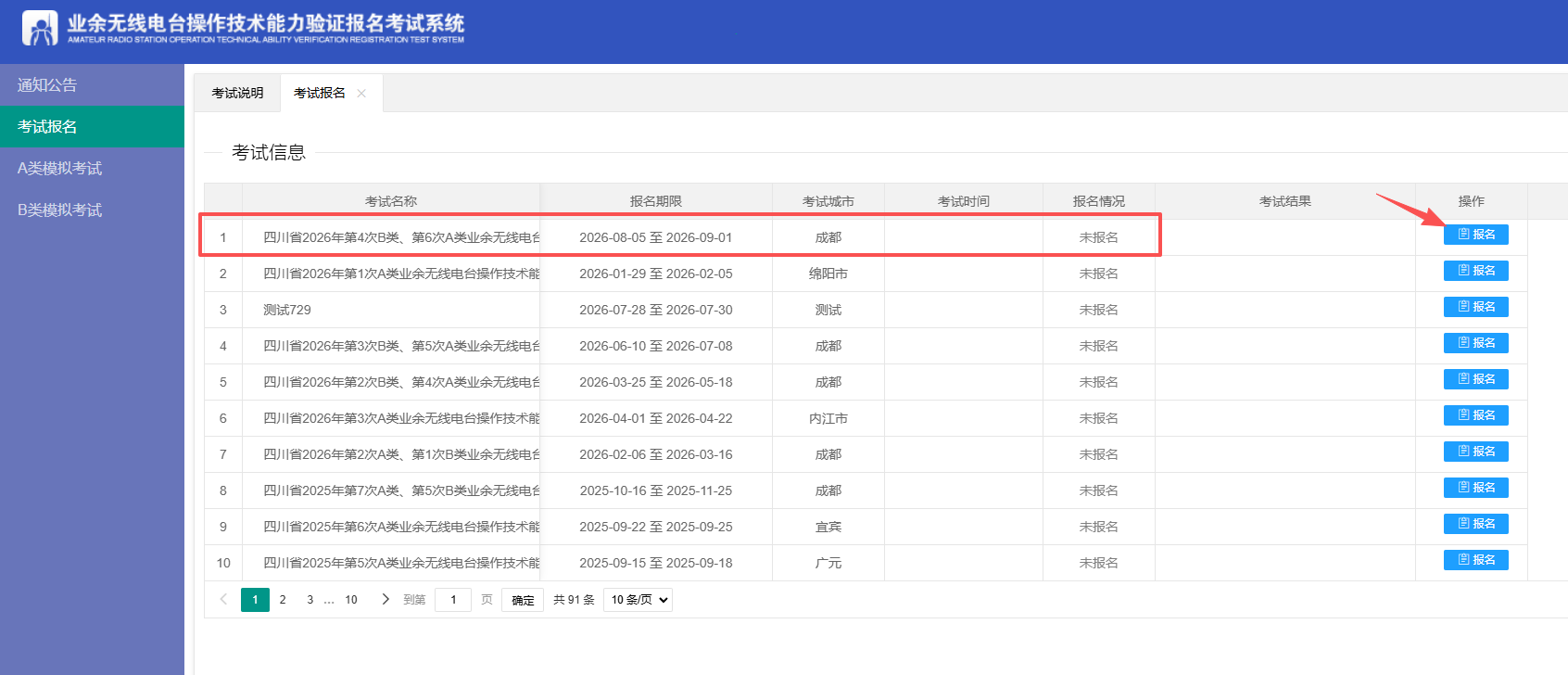Click city cell 测试
This screenshot has width=1568, height=675.
tap(828, 310)
